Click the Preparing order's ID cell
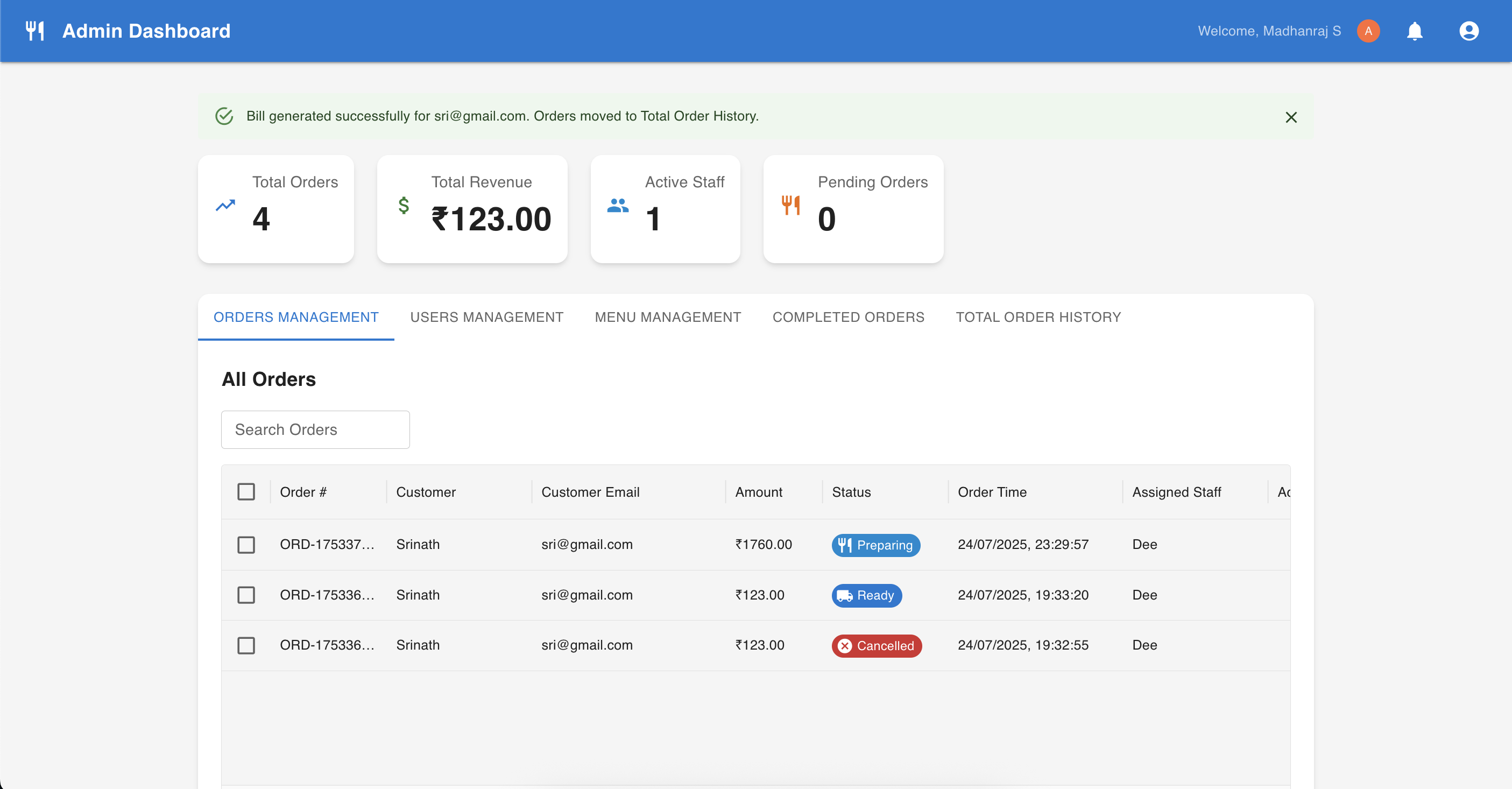 327,544
